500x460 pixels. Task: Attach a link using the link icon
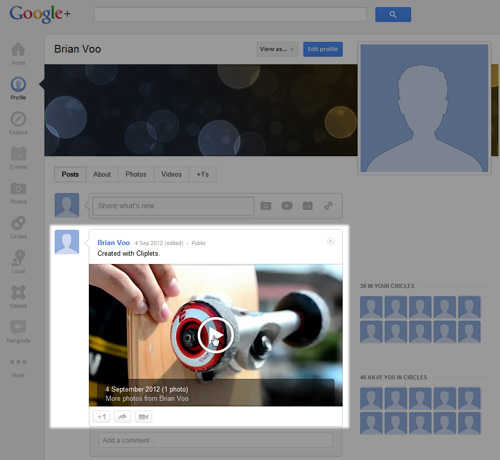pos(328,206)
